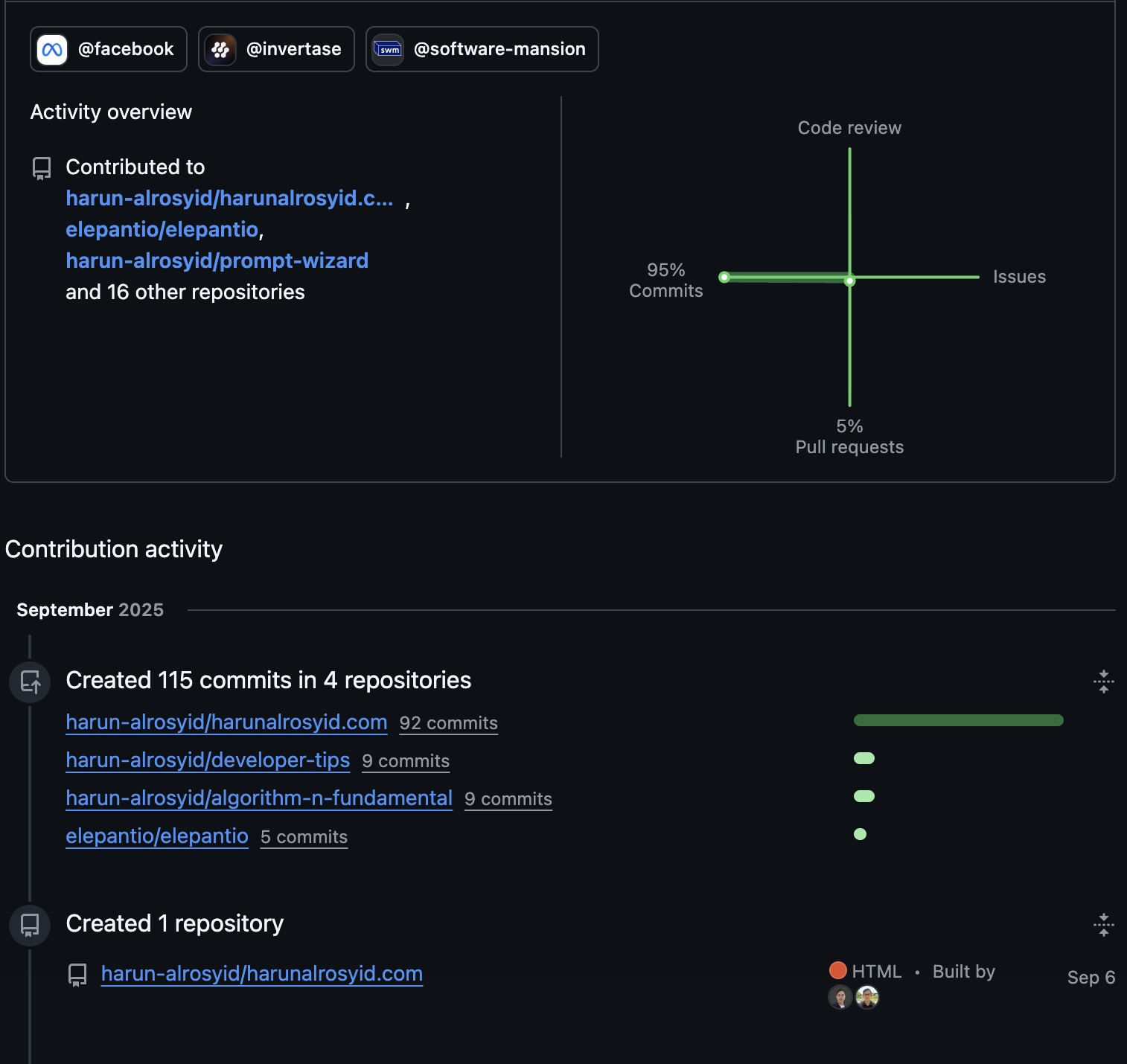The width and height of the screenshot is (1127, 1064).
Task: Click the commit icon next to "Created 115 commits"
Action: [30, 682]
